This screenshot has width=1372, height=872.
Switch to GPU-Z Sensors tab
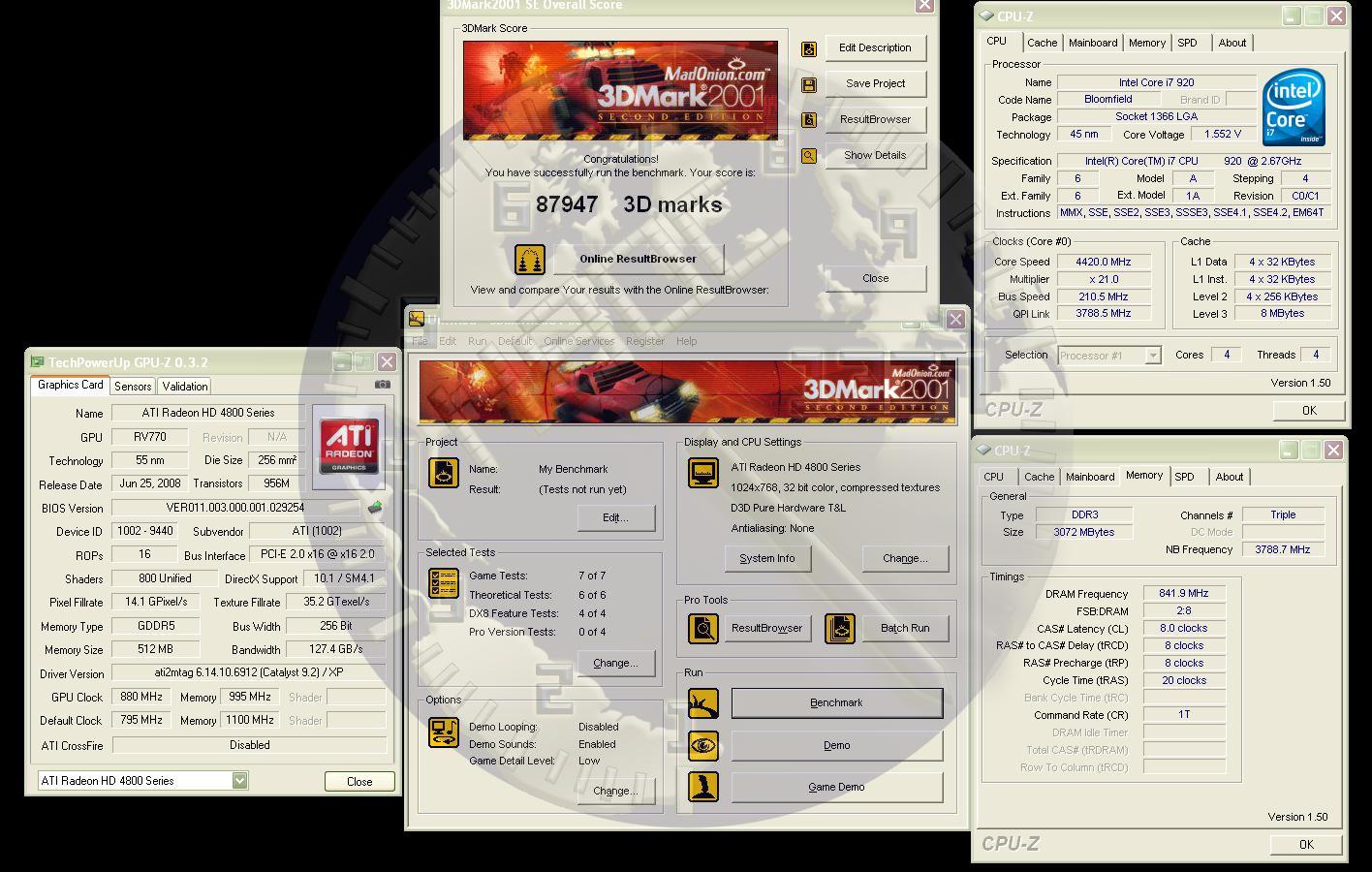tap(133, 386)
